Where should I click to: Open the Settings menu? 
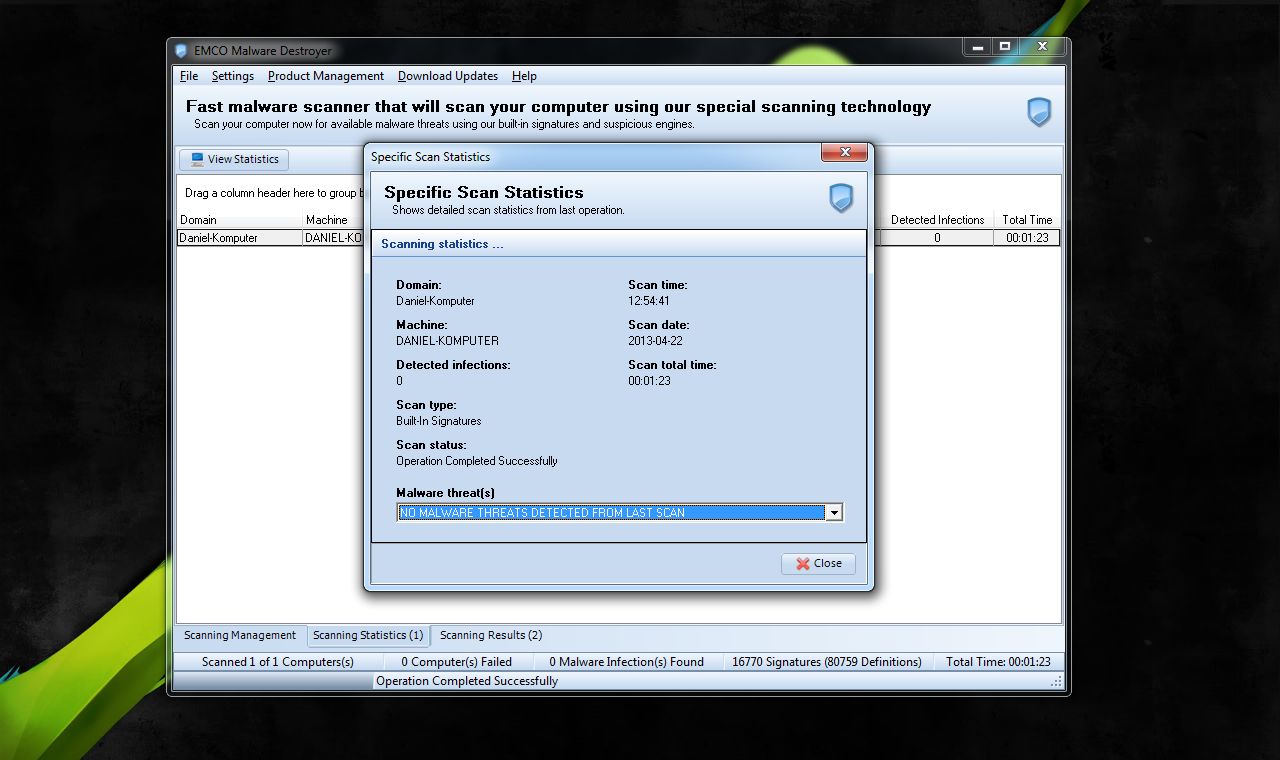(233, 76)
